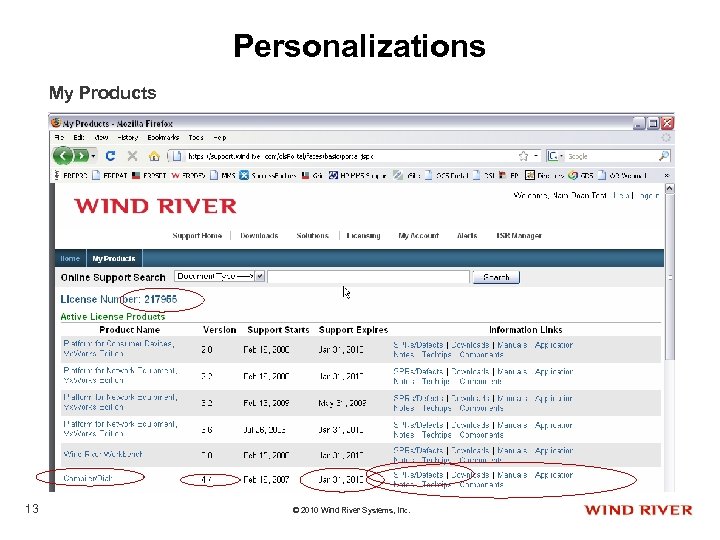The image size is (720, 540).
Task: Open the Alerts navigation link
Action: [x=467, y=236]
